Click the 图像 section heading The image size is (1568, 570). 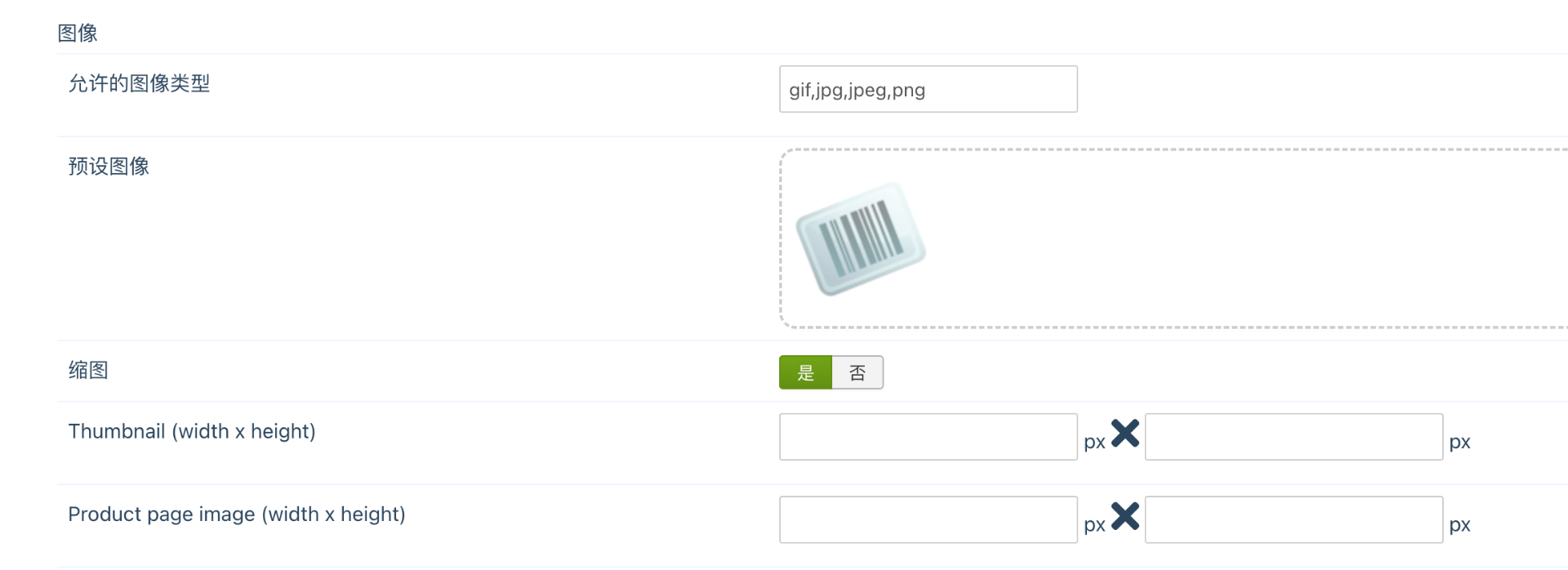pyautogui.click(x=78, y=33)
